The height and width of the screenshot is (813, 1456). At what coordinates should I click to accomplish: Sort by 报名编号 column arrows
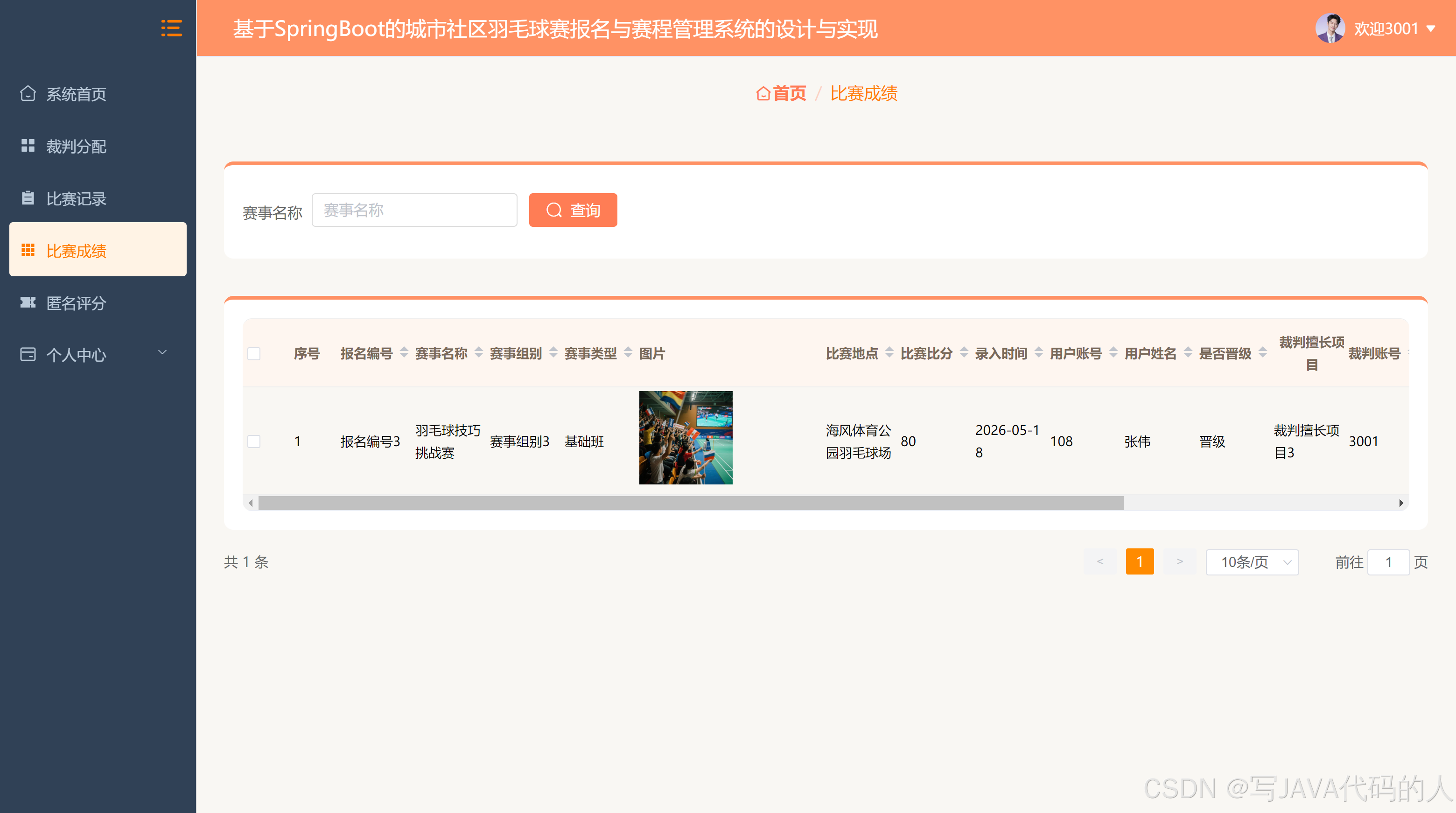point(404,353)
